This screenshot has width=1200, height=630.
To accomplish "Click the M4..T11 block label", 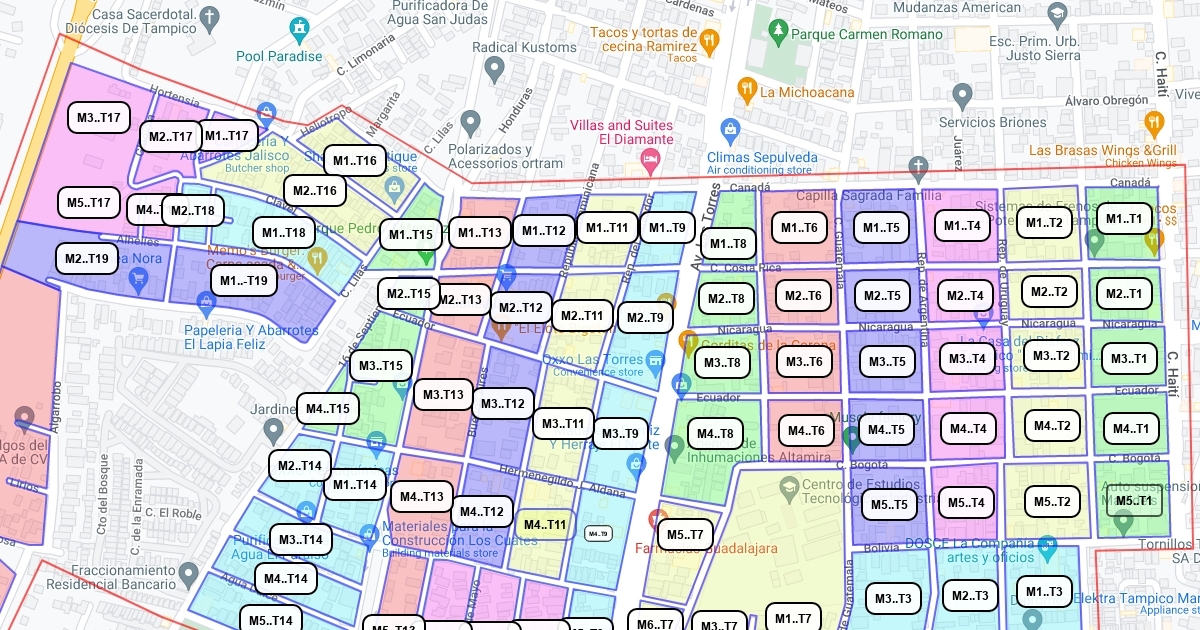I will tap(545, 525).
